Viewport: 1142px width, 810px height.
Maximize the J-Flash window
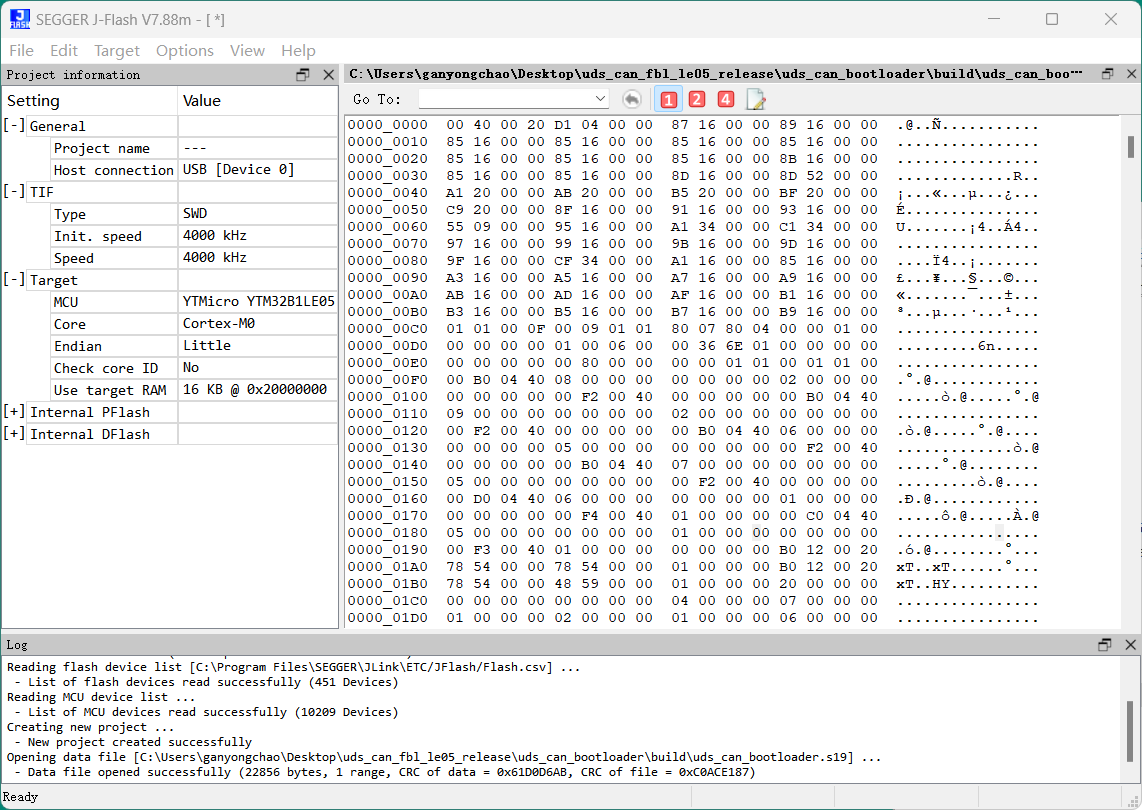click(1052, 19)
